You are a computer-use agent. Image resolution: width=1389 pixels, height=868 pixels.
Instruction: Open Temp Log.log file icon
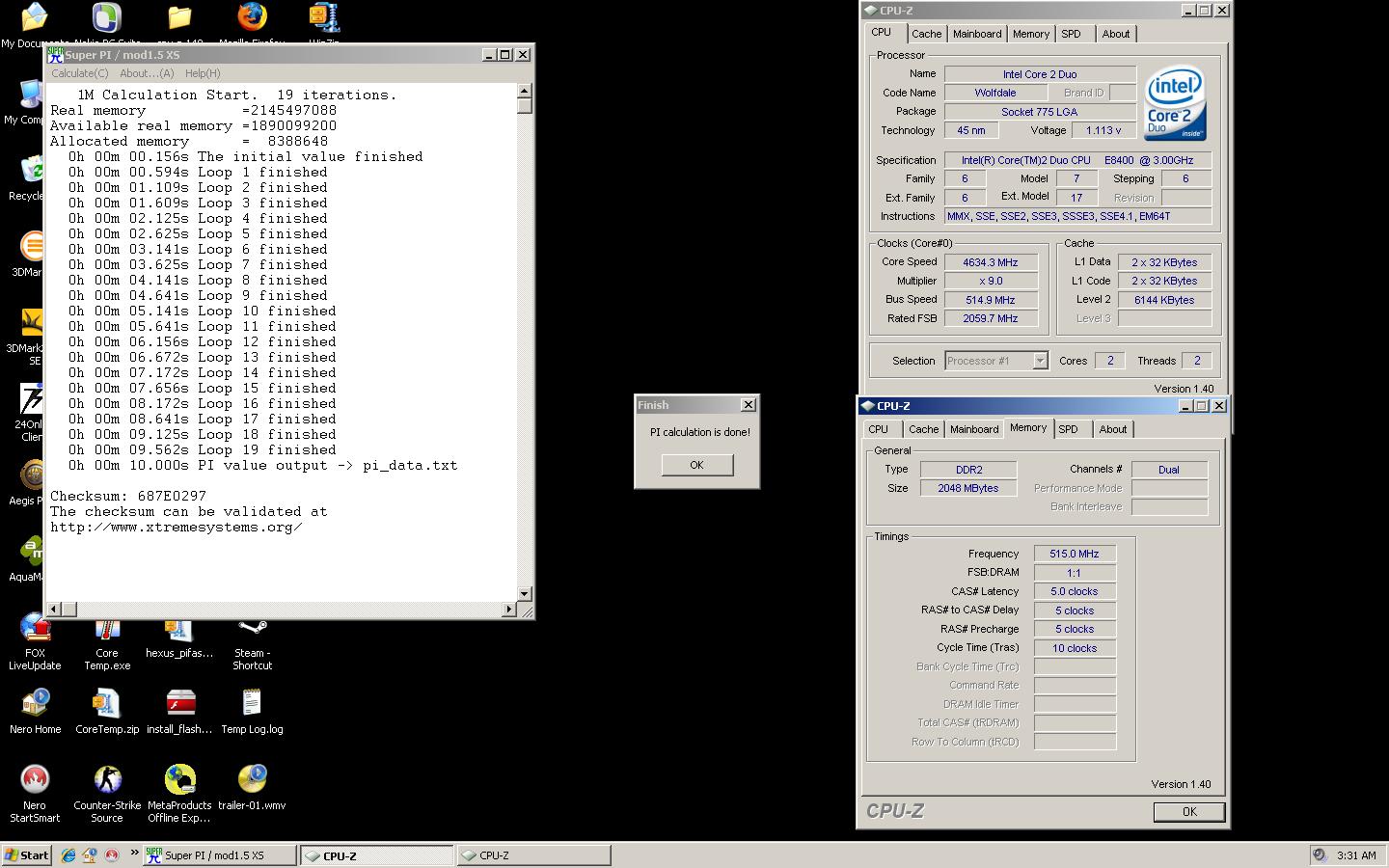coord(252,712)
